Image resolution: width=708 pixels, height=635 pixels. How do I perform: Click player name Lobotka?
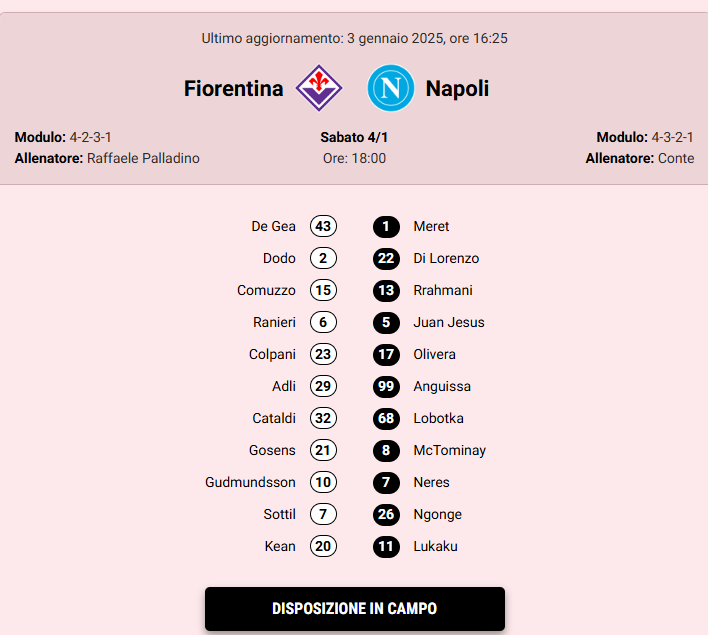point(438,418)
